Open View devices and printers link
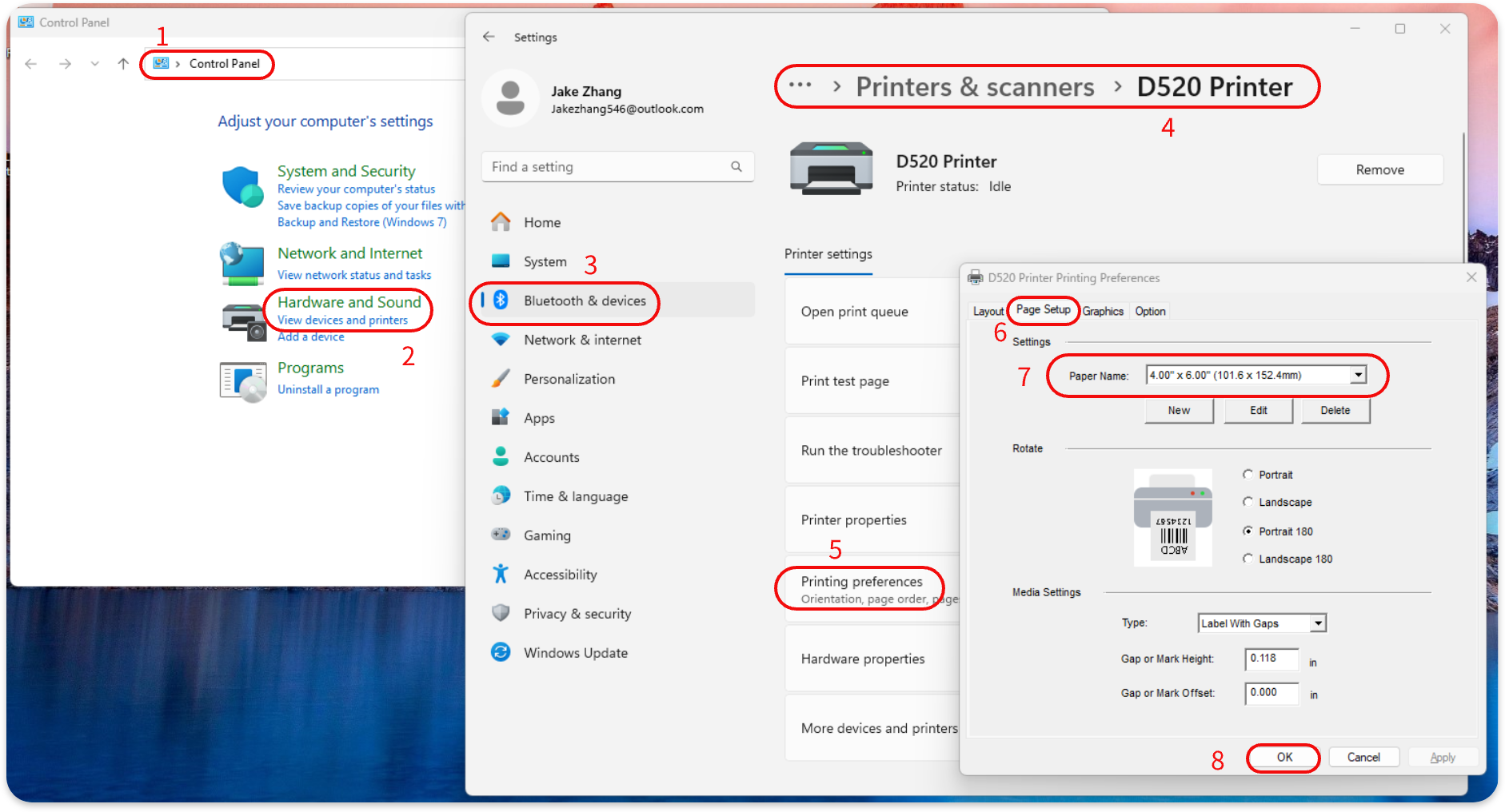Screen dimensions: 1505x812 click(342, 320)
